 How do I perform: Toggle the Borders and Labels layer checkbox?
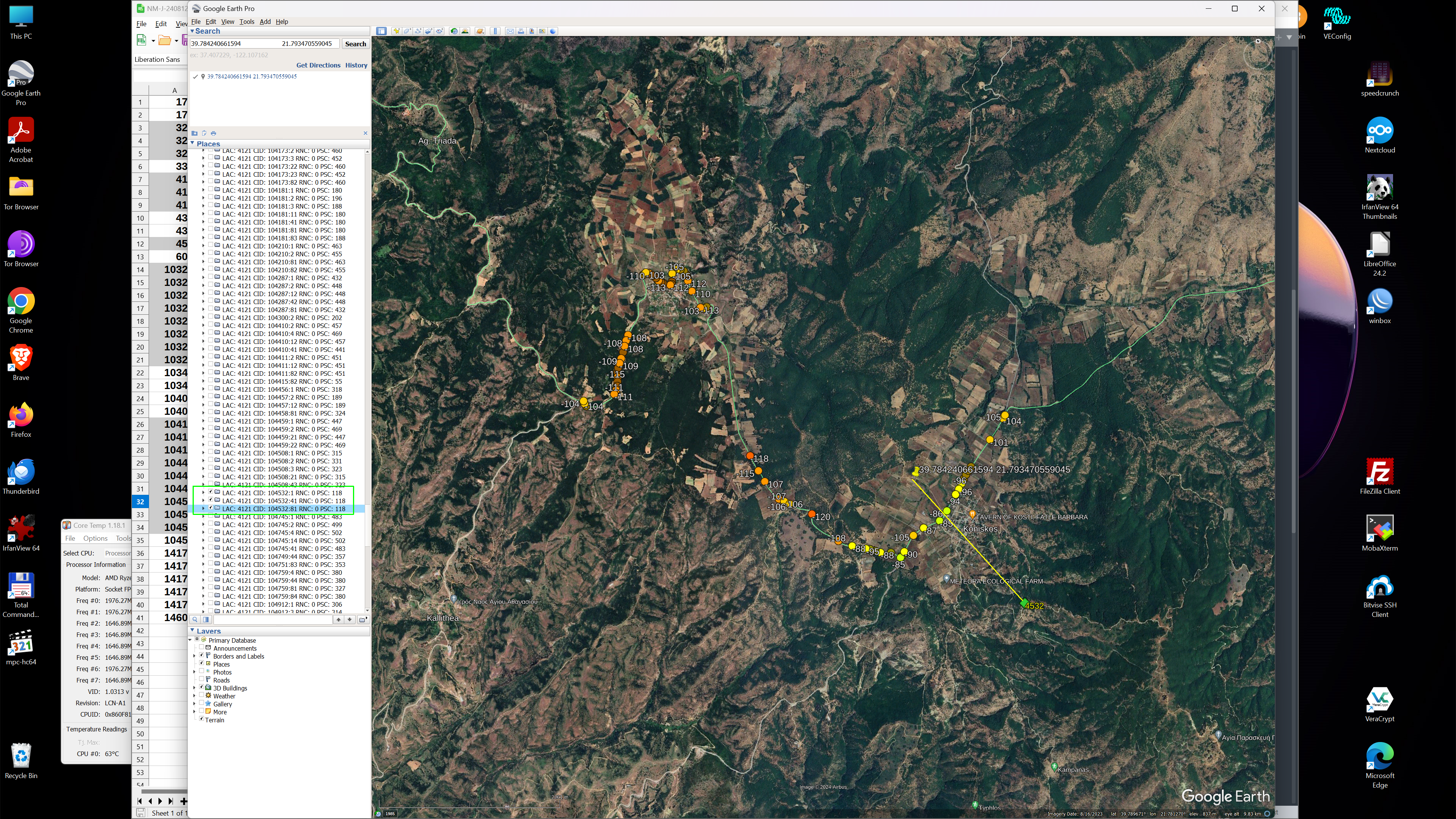tap(201, 656)
